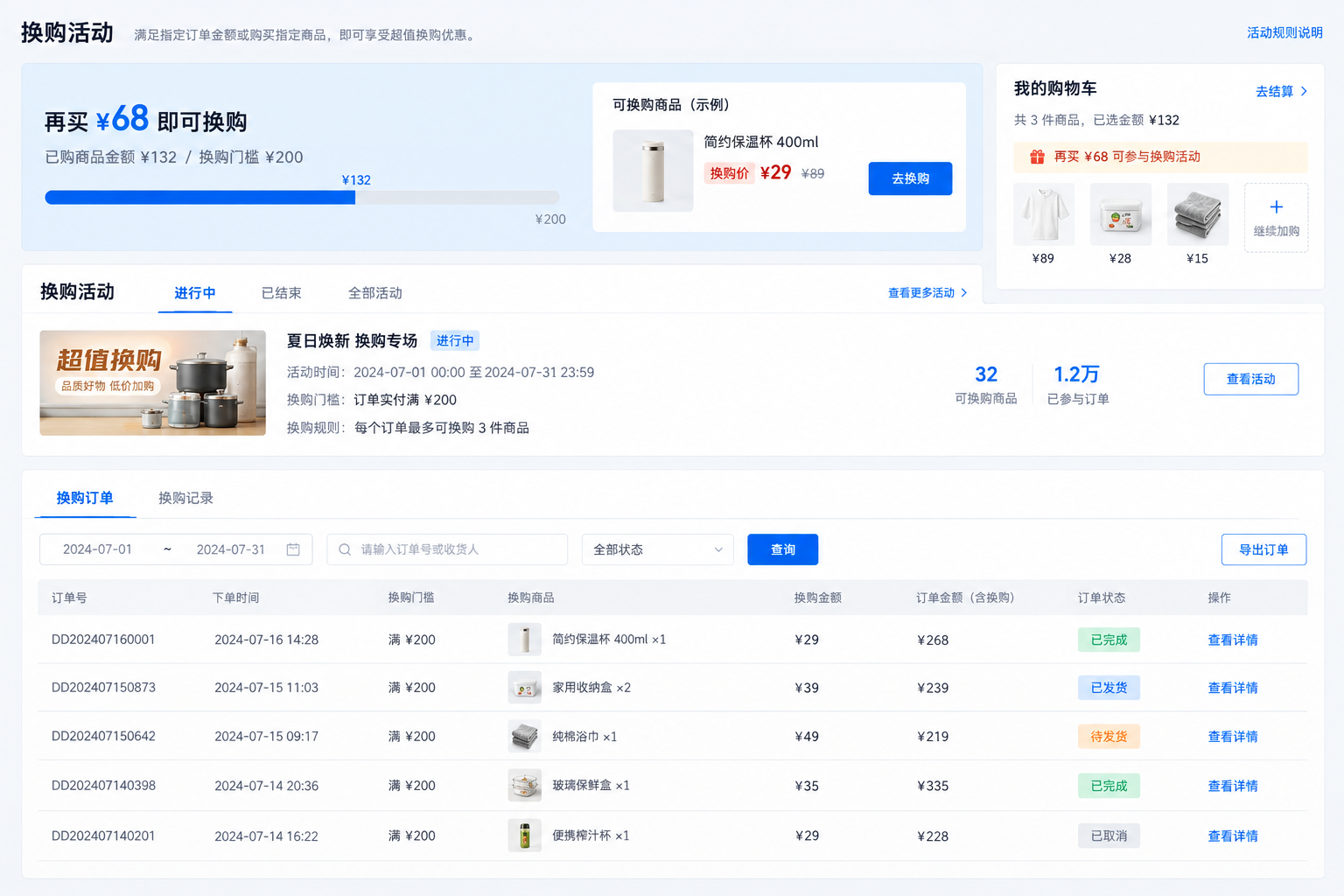Open the 全部状态 status dropdown
Screen dimensions: 1344x896
point(657,549)
